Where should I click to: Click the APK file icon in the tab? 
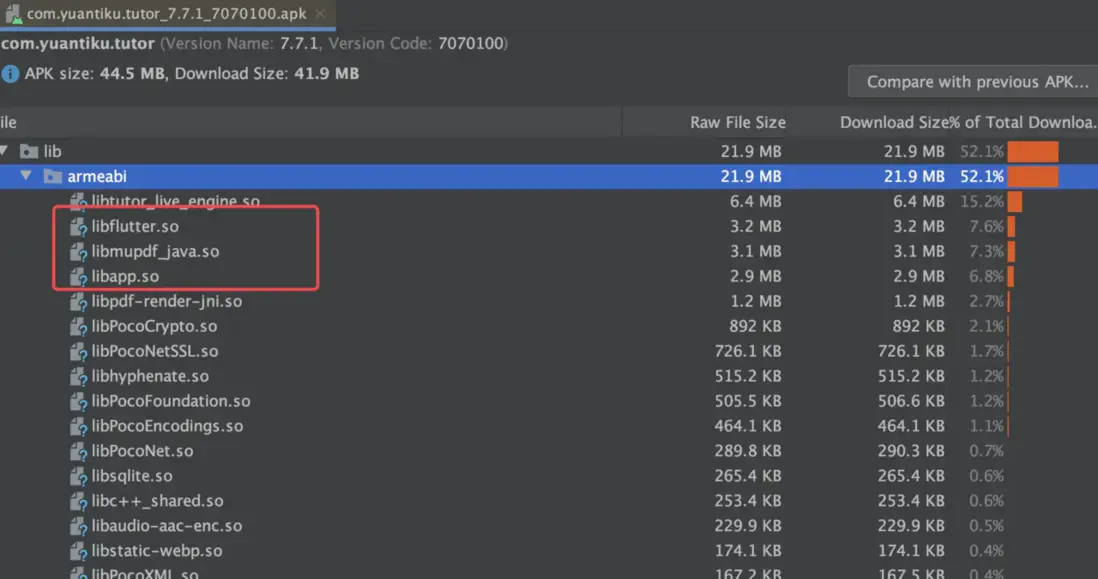coord(13,13)
